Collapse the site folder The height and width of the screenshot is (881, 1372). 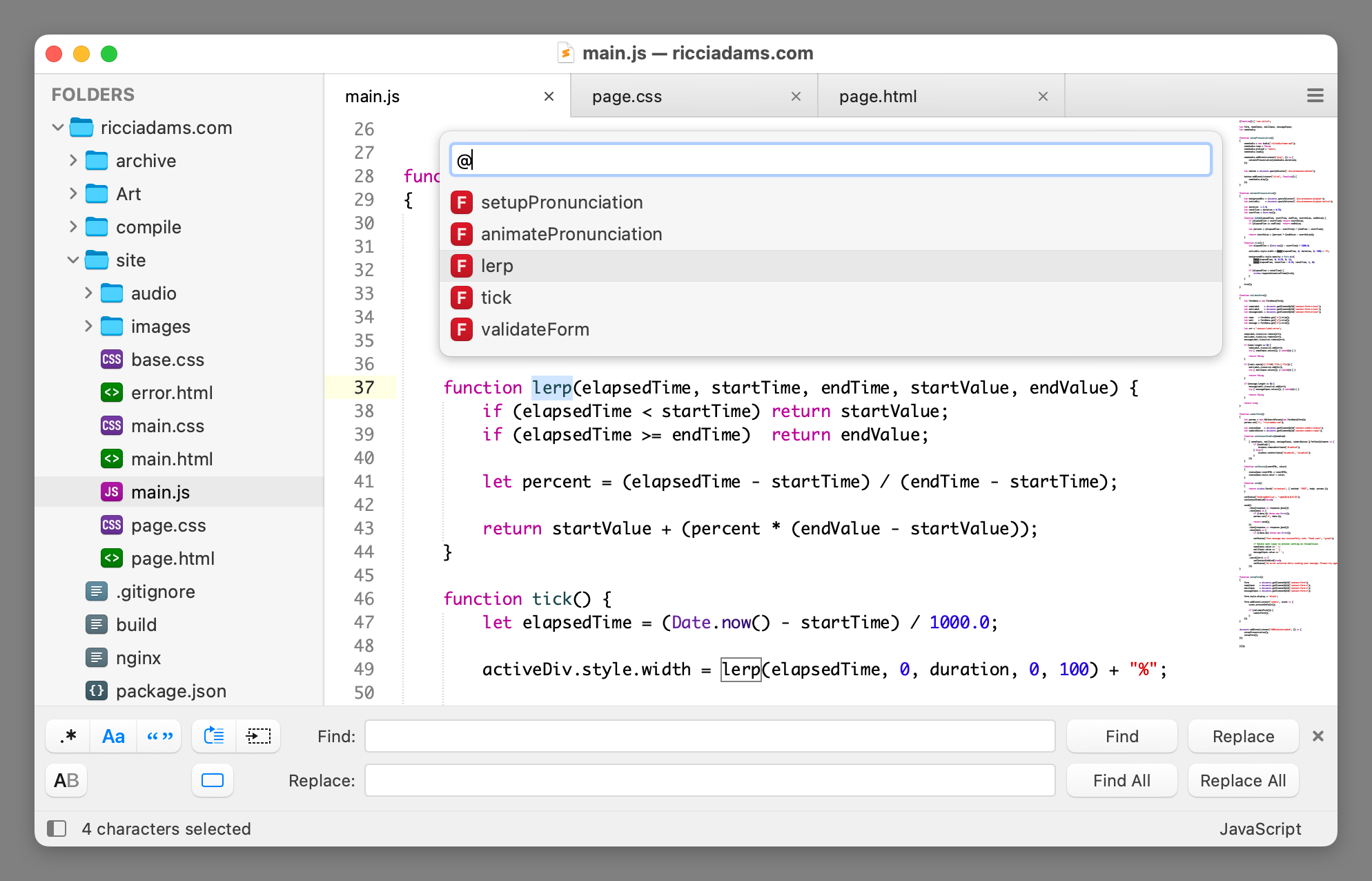coord(73,260)
